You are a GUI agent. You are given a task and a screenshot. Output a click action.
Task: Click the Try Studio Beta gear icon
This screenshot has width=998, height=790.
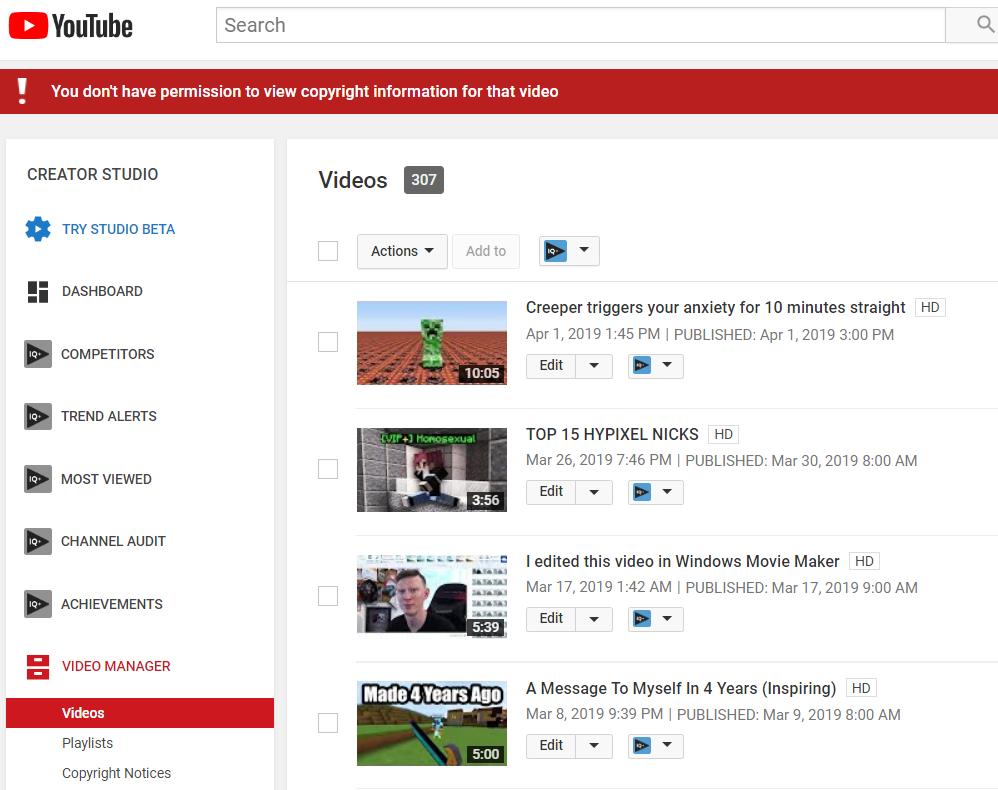click(38, 229)
